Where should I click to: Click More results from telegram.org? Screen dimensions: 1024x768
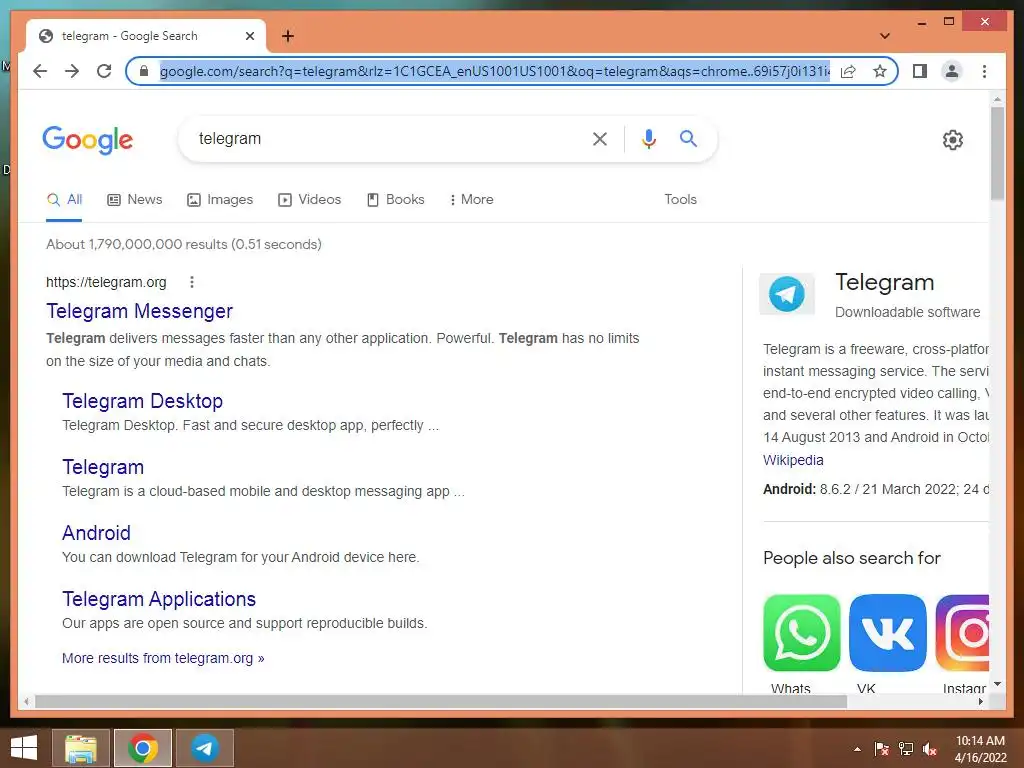pos(163,658)
